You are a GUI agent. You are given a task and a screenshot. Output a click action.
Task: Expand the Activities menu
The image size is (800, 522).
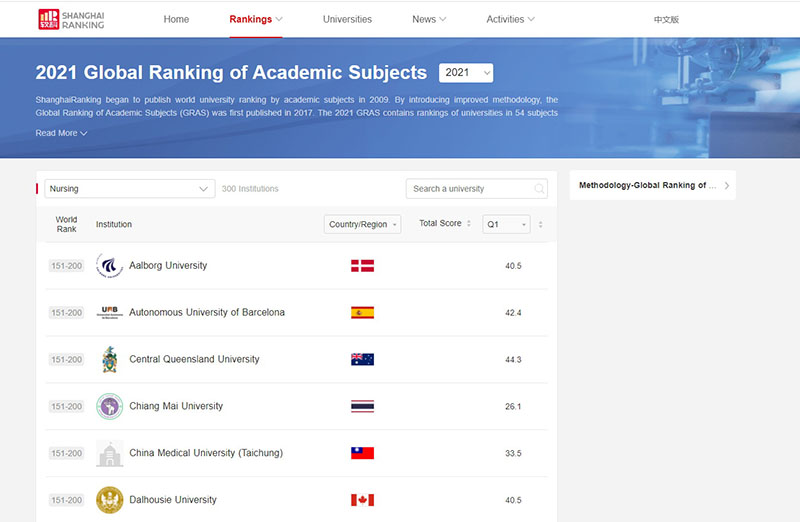(510, 19)
